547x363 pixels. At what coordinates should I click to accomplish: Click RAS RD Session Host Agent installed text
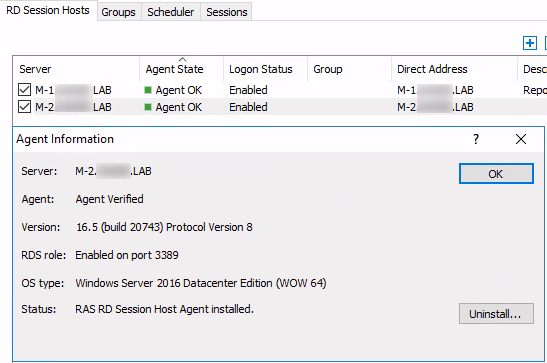click(x=165, y=309)
